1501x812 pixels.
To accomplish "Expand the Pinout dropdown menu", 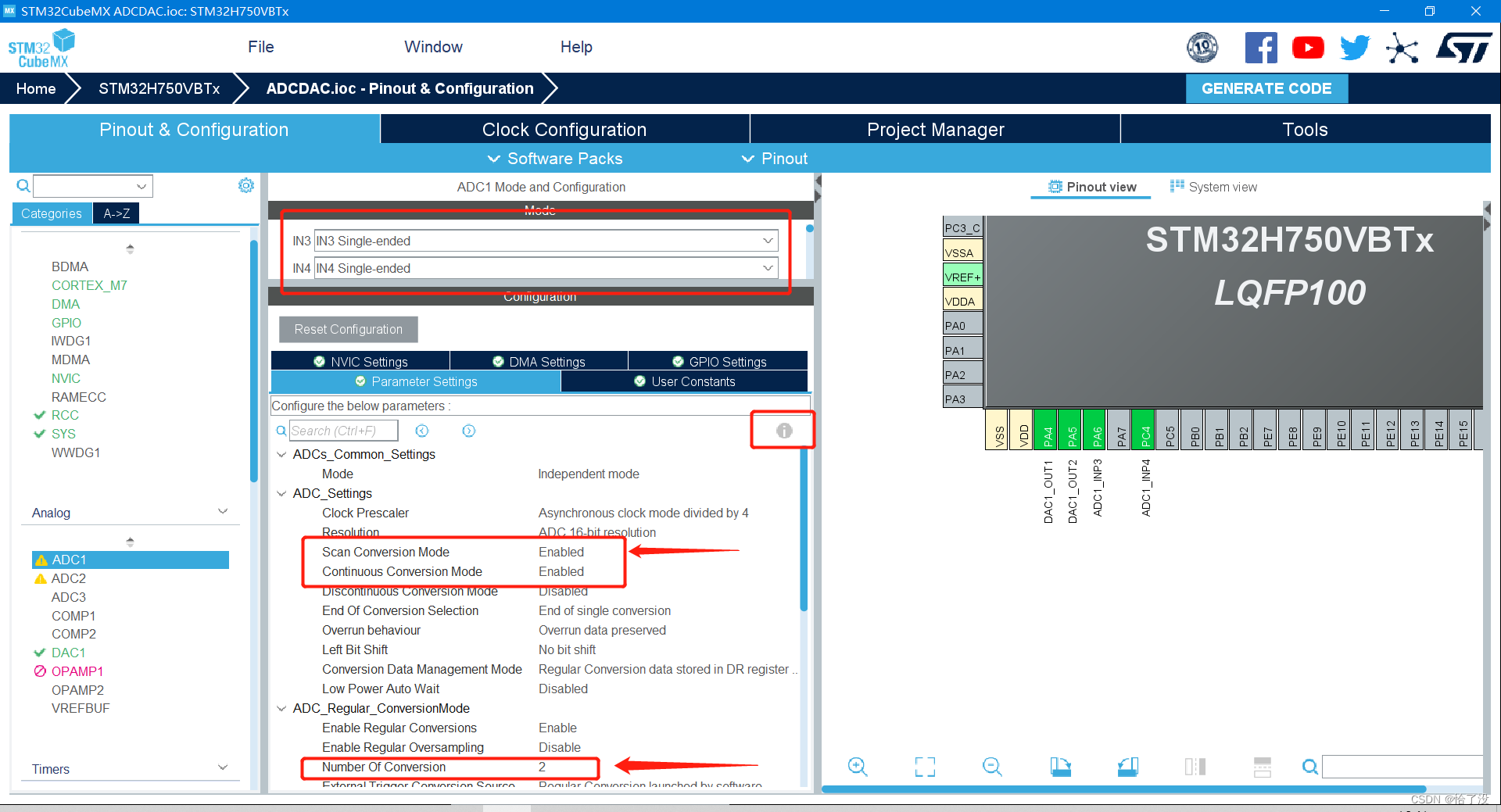I will (774, 159).
